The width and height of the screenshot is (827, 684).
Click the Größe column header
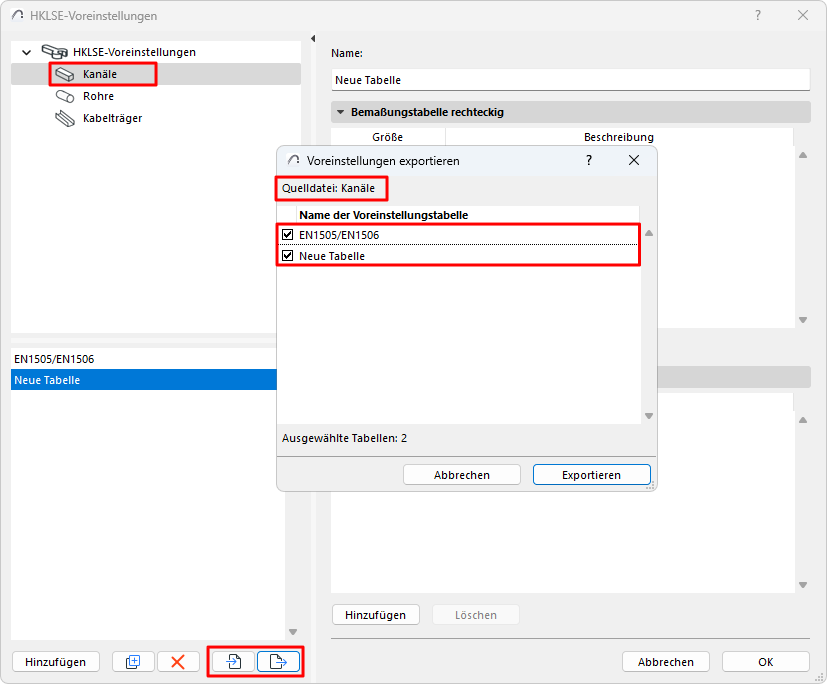pos(388,137)
